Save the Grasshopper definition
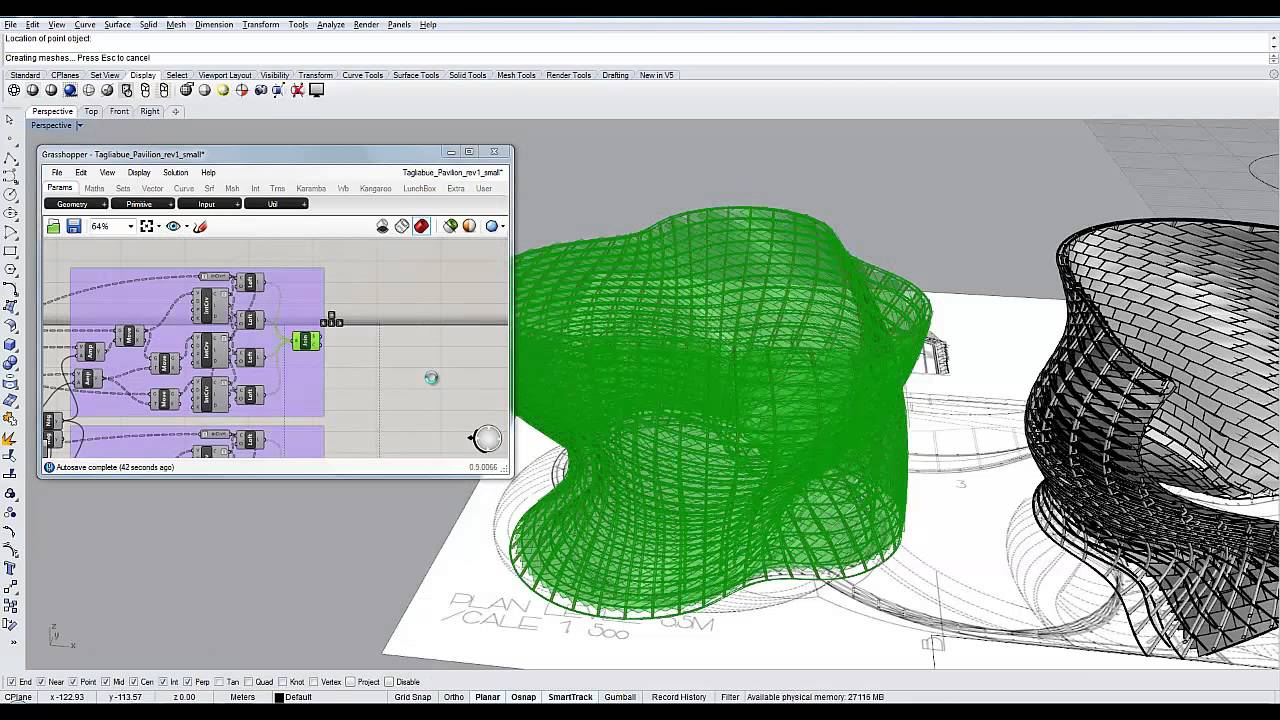The height and width of the screenshot is (720, 1280). coord(73,226)
